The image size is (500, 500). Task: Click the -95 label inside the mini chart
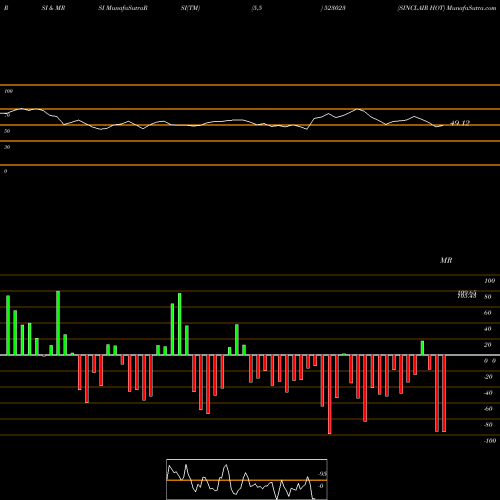pos(322,474)
